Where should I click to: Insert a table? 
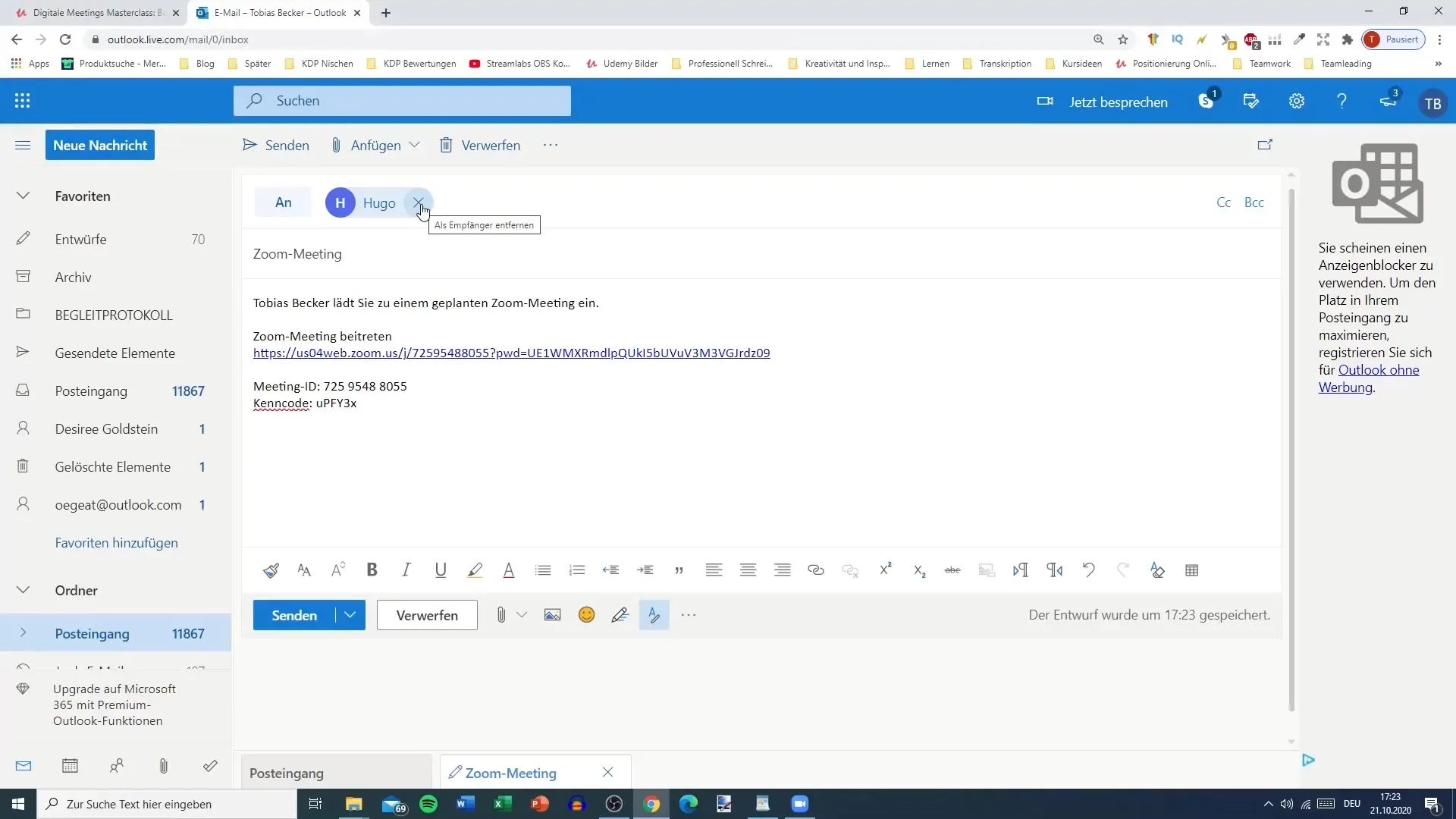click(x=1192, y=570)
